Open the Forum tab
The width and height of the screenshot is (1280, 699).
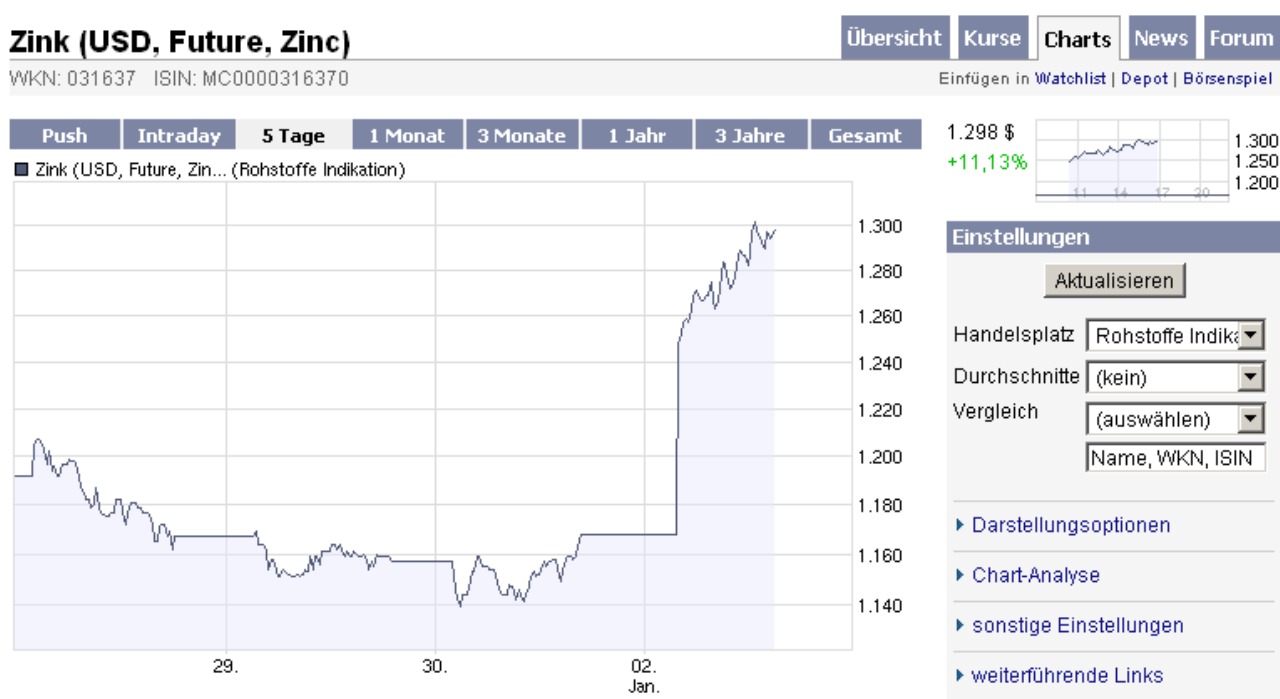click(1240, 38)
